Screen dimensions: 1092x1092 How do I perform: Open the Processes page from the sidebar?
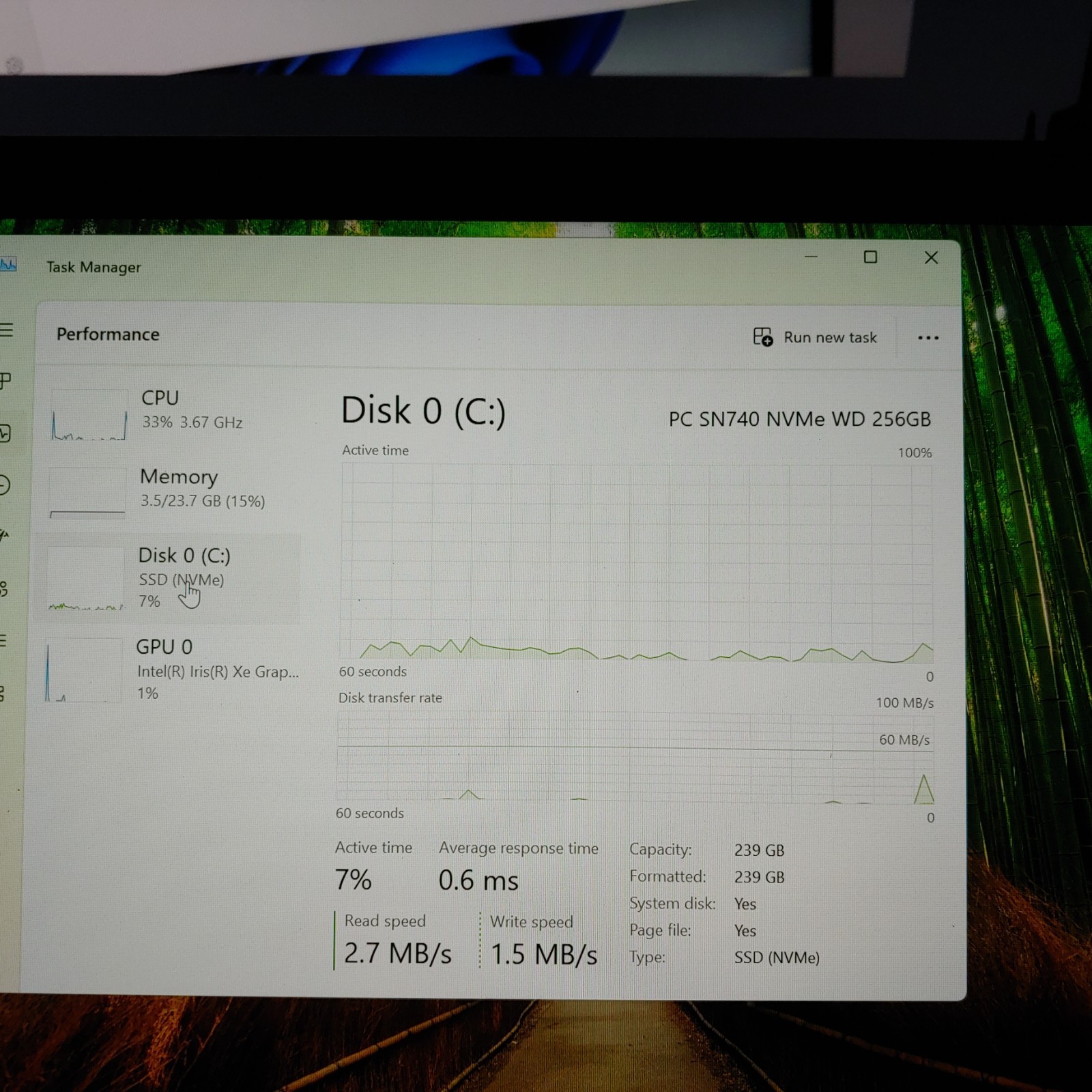click(x=5, y=380)
